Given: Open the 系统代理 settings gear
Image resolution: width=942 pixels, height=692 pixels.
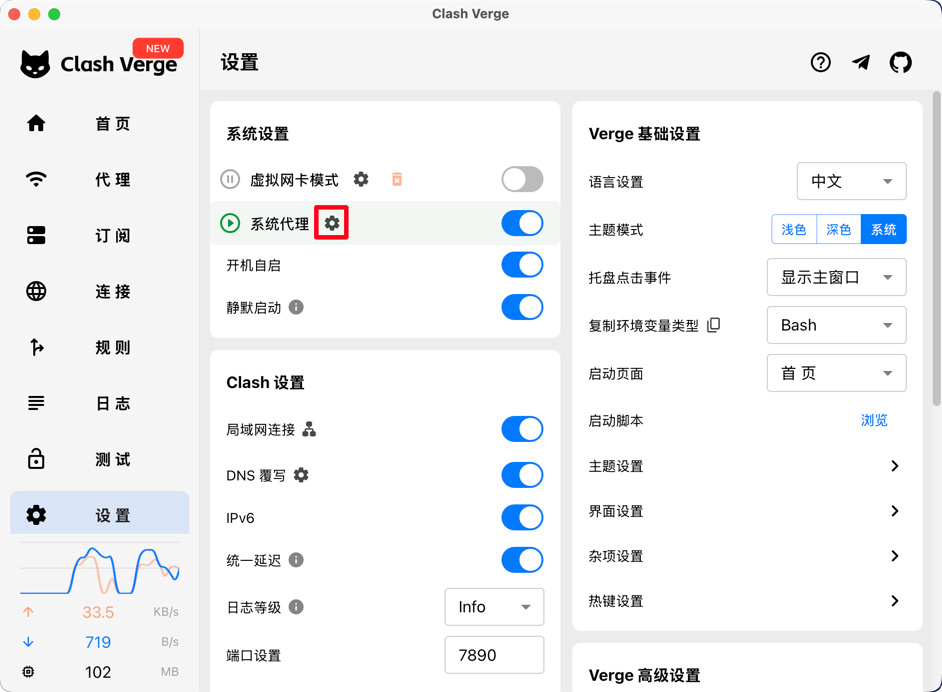Looking at the screenshot, I should pyautogui.click(x=332, y=223).
